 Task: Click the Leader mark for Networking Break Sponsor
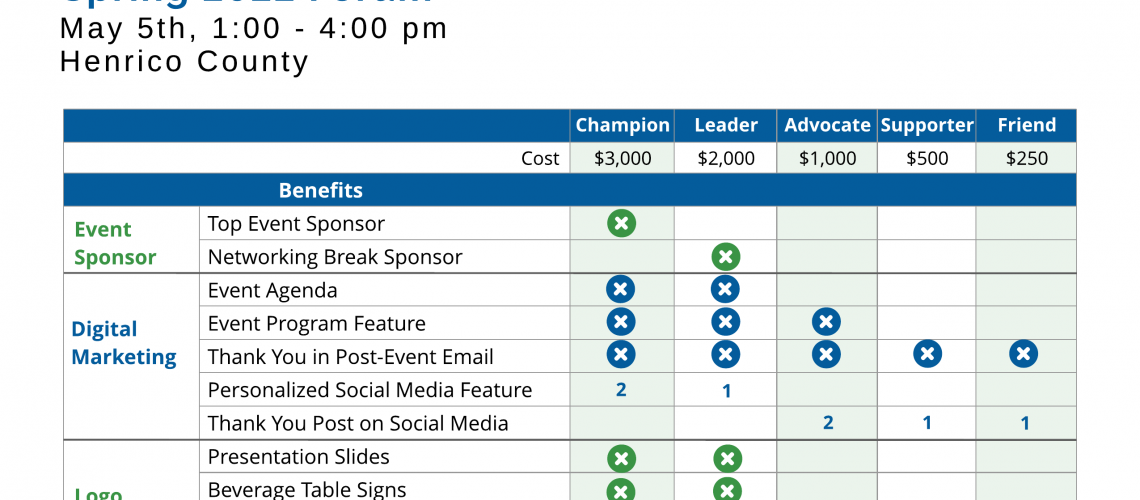coord(726,257)
